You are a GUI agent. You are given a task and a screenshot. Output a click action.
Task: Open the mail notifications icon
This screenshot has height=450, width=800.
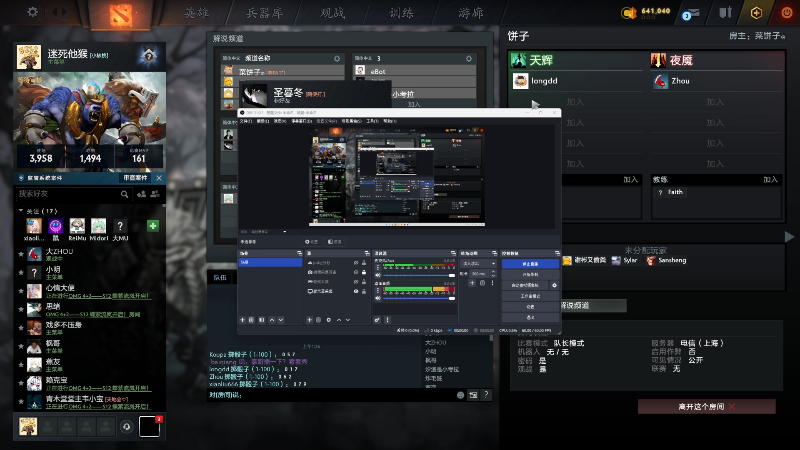coord(691,13)
